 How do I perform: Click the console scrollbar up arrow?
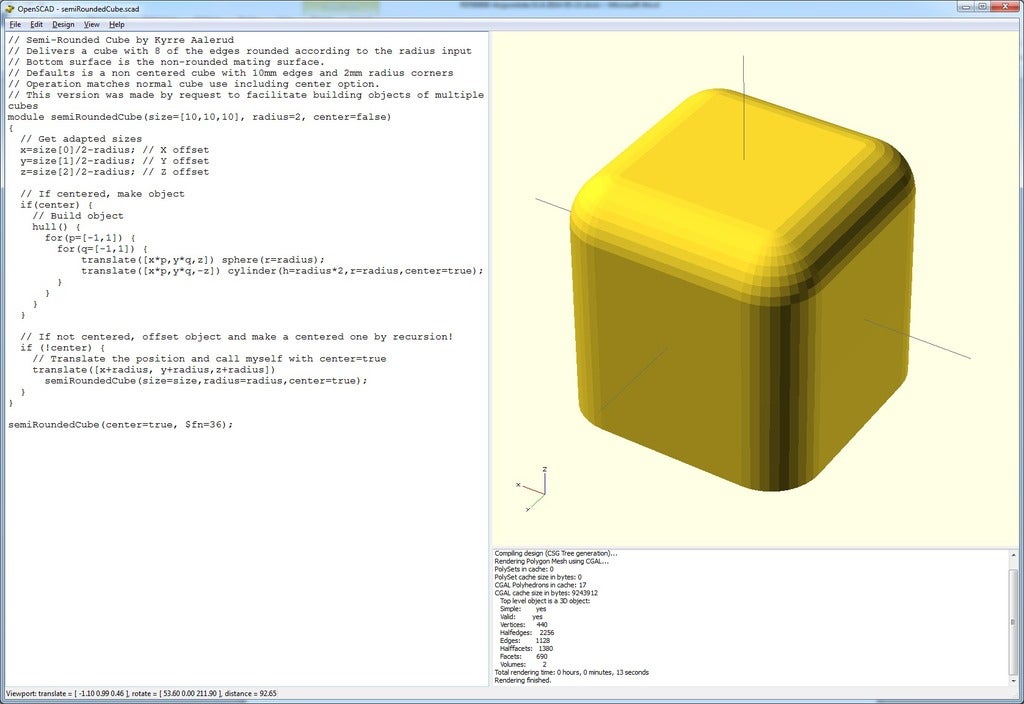coord(1013,555)
